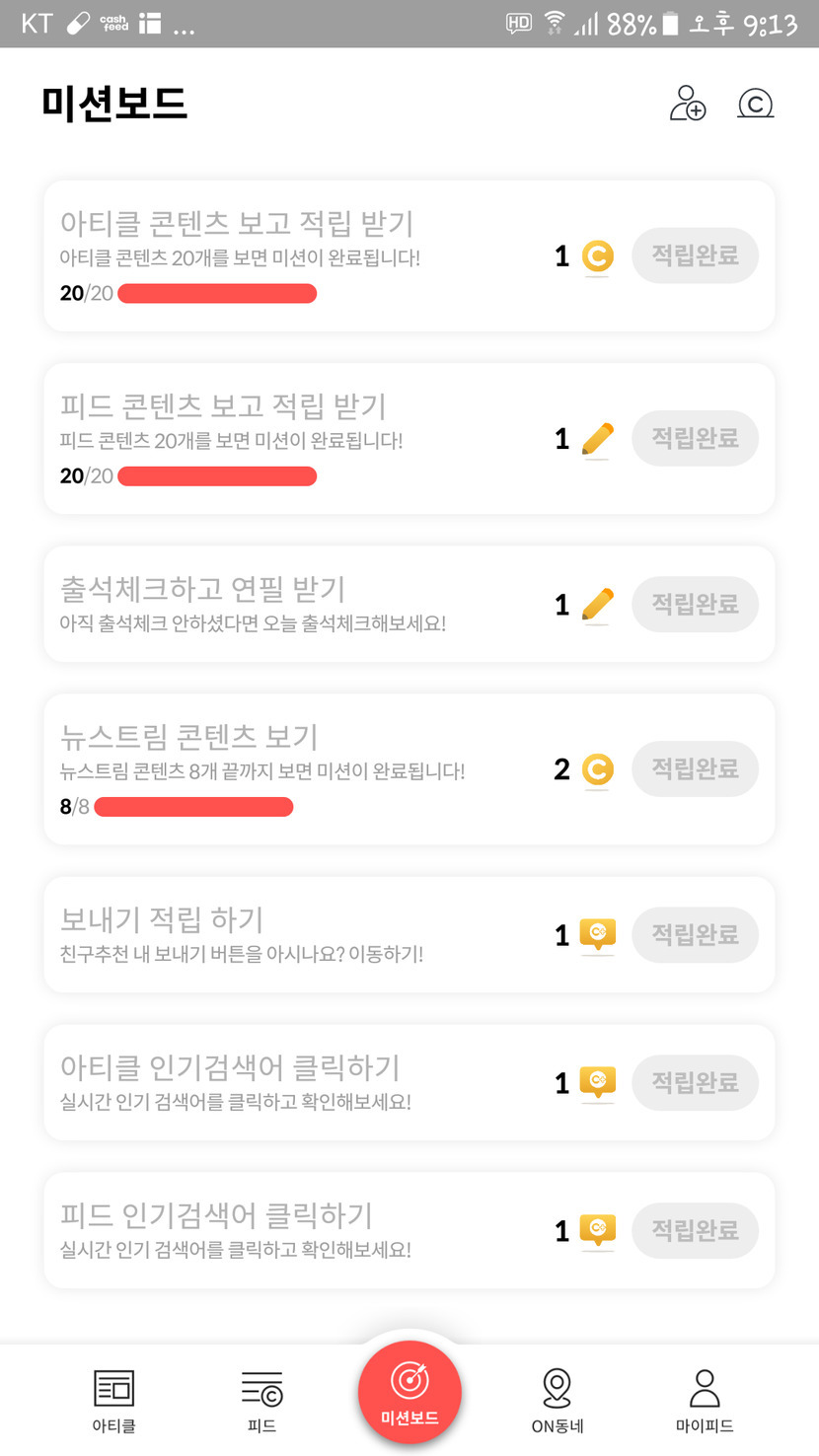Tap the pencil icon on 출석체크 mission
This screenshot has height=1456, width=819.
(597, 605)
